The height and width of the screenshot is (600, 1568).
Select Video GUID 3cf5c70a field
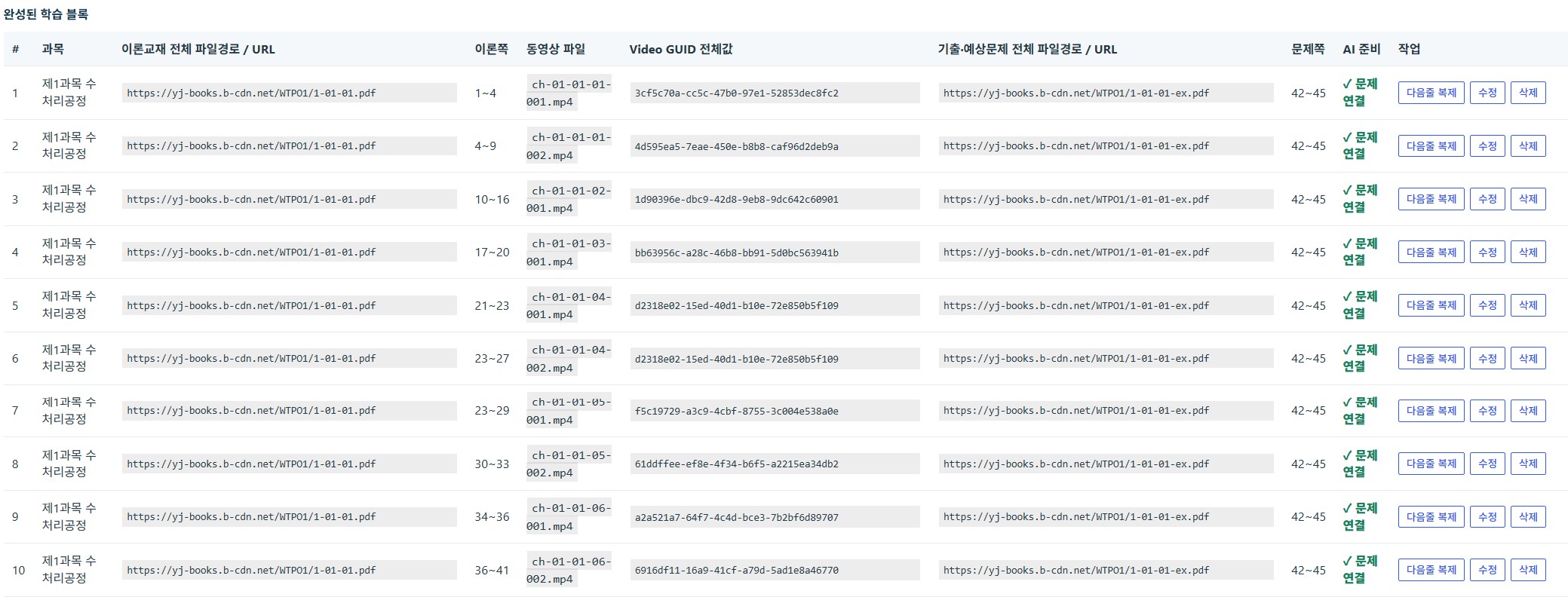click(775, 93)
